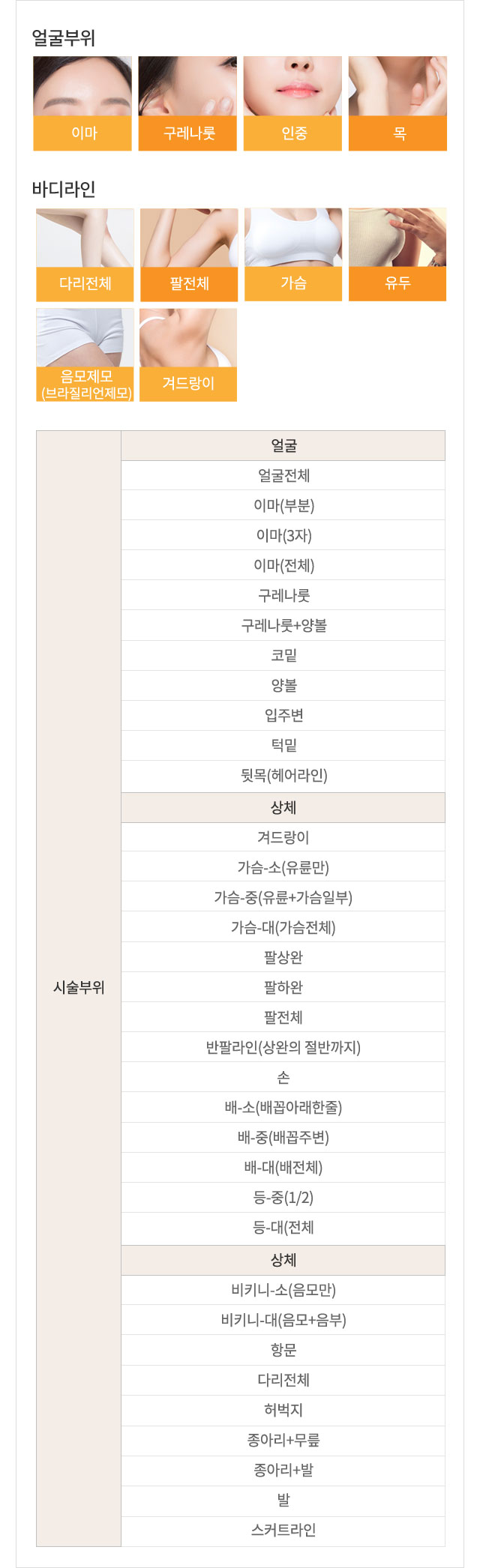480x1568 pixels.
Task: Choose the 목 (neck) area thumbnail
Action: tap(397, 103)
